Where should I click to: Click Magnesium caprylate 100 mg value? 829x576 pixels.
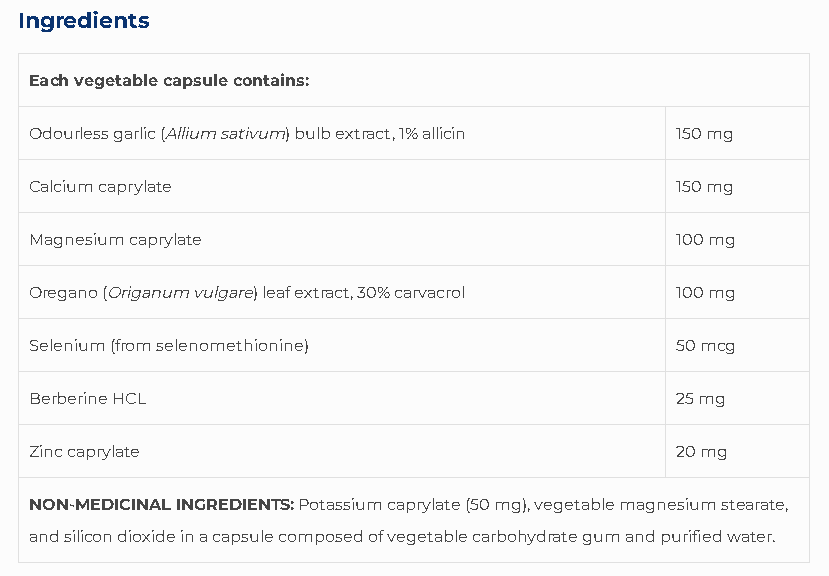[x=705, y=240]
